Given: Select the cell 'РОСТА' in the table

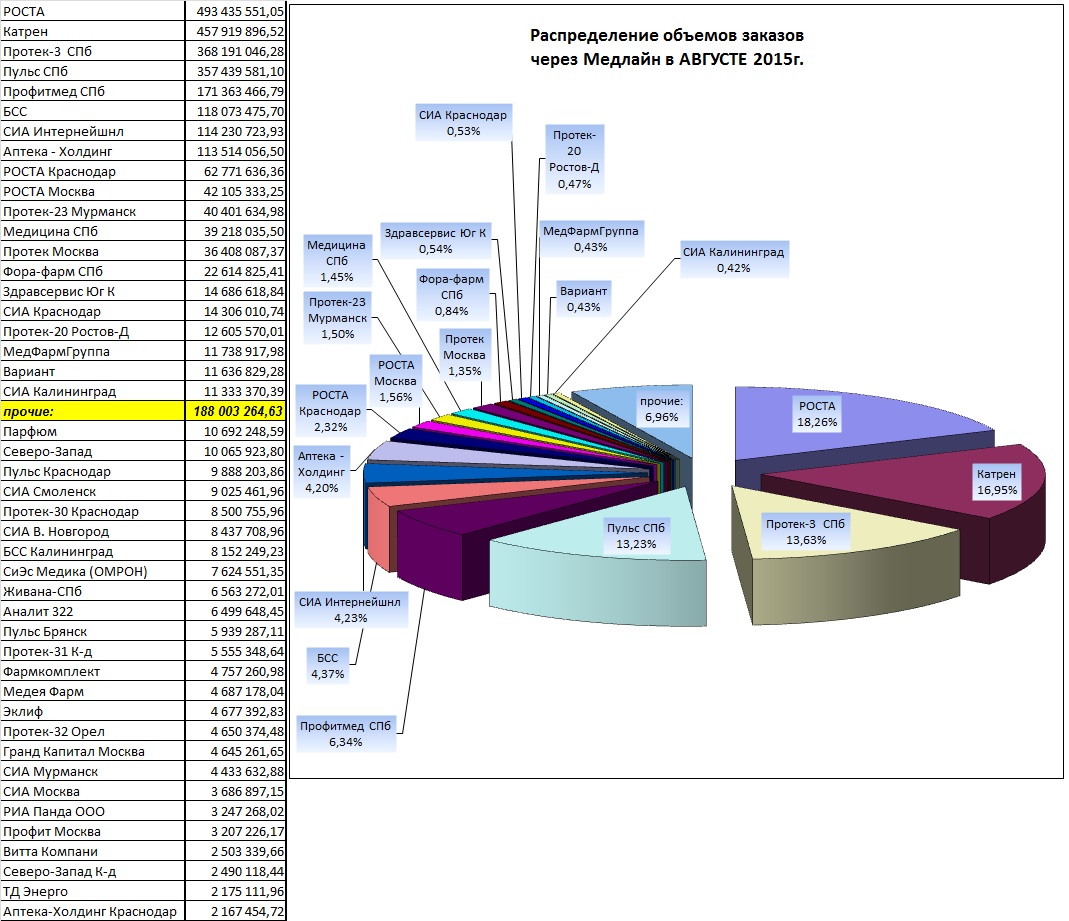Looking at the screenshot, I should 93,11.
